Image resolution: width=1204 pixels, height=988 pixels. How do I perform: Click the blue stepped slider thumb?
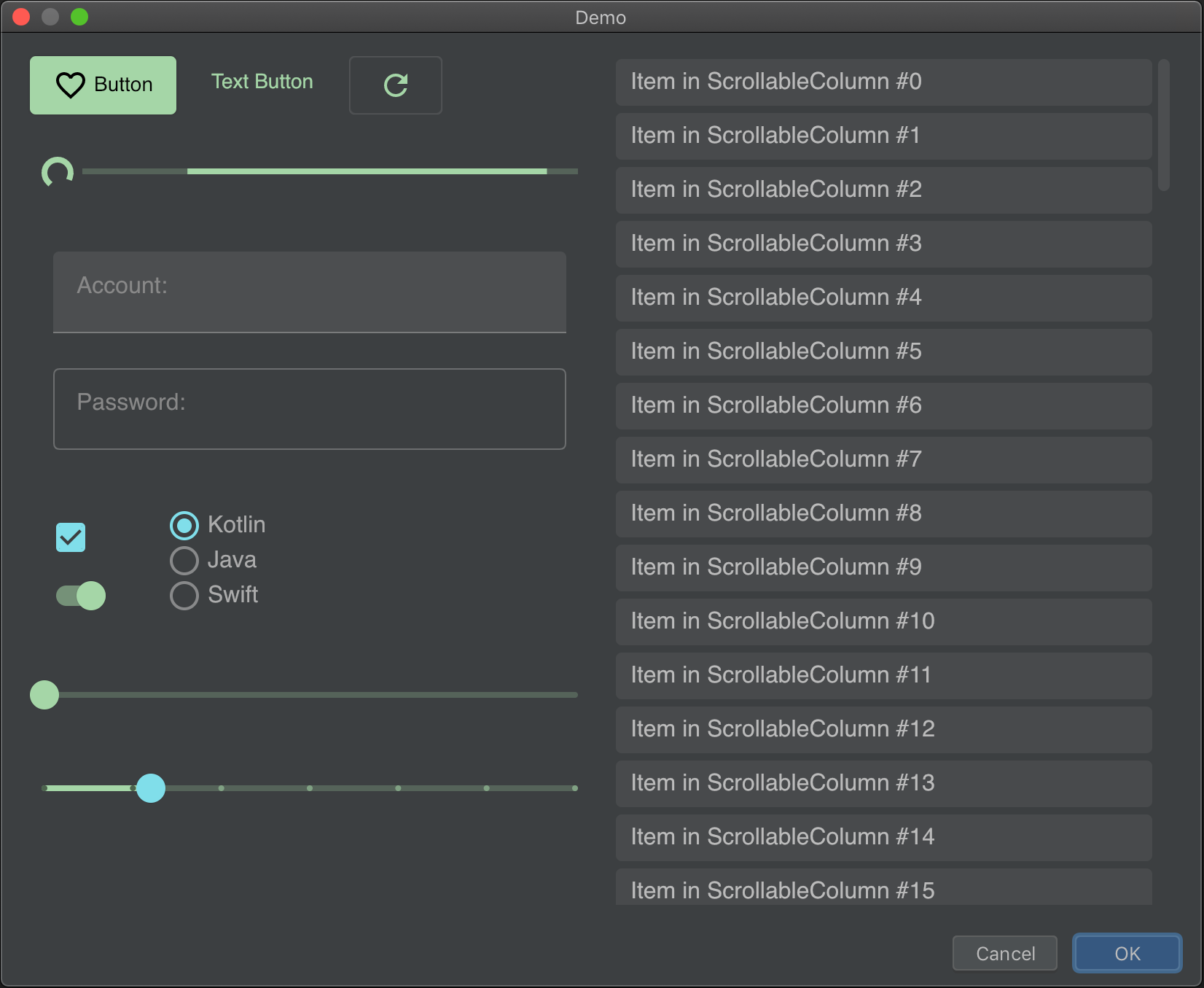click(x=151, y=788)
